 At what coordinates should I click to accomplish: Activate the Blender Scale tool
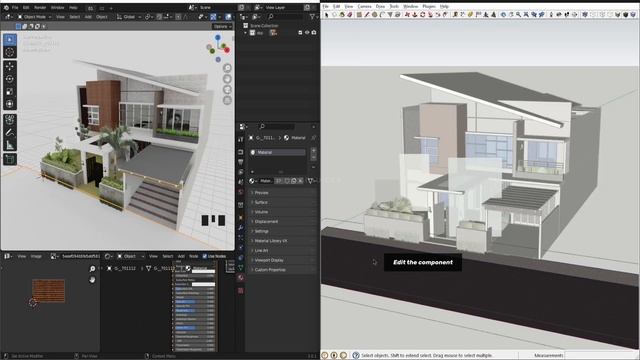(10, 91)
